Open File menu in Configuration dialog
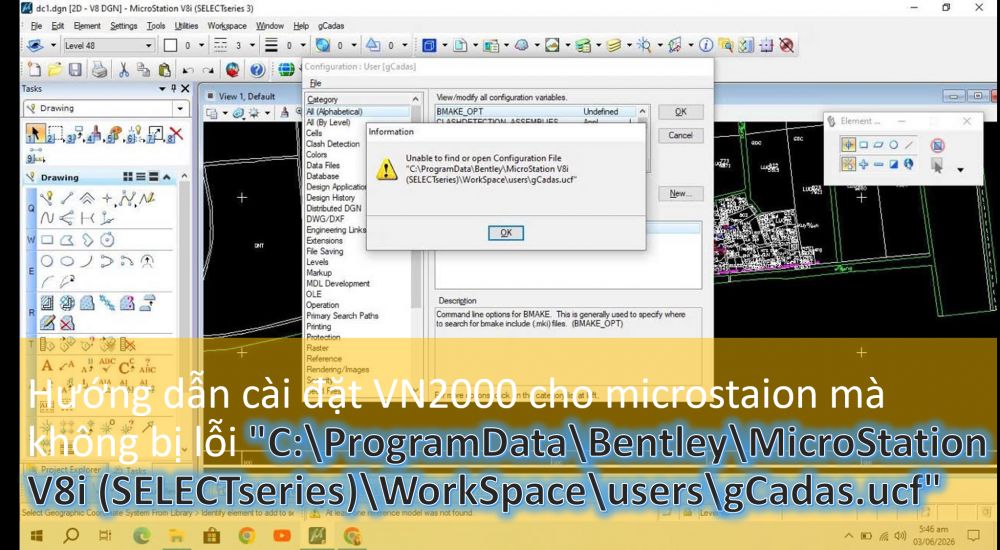 [x=315, y=84]
